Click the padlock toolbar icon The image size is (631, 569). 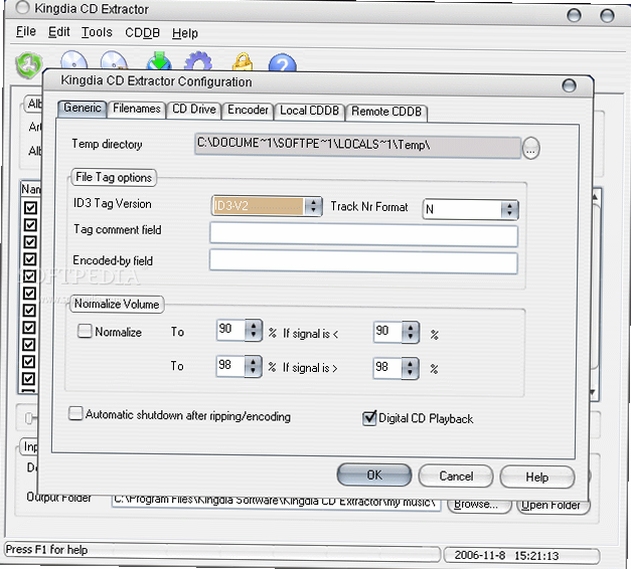(243, 62)
